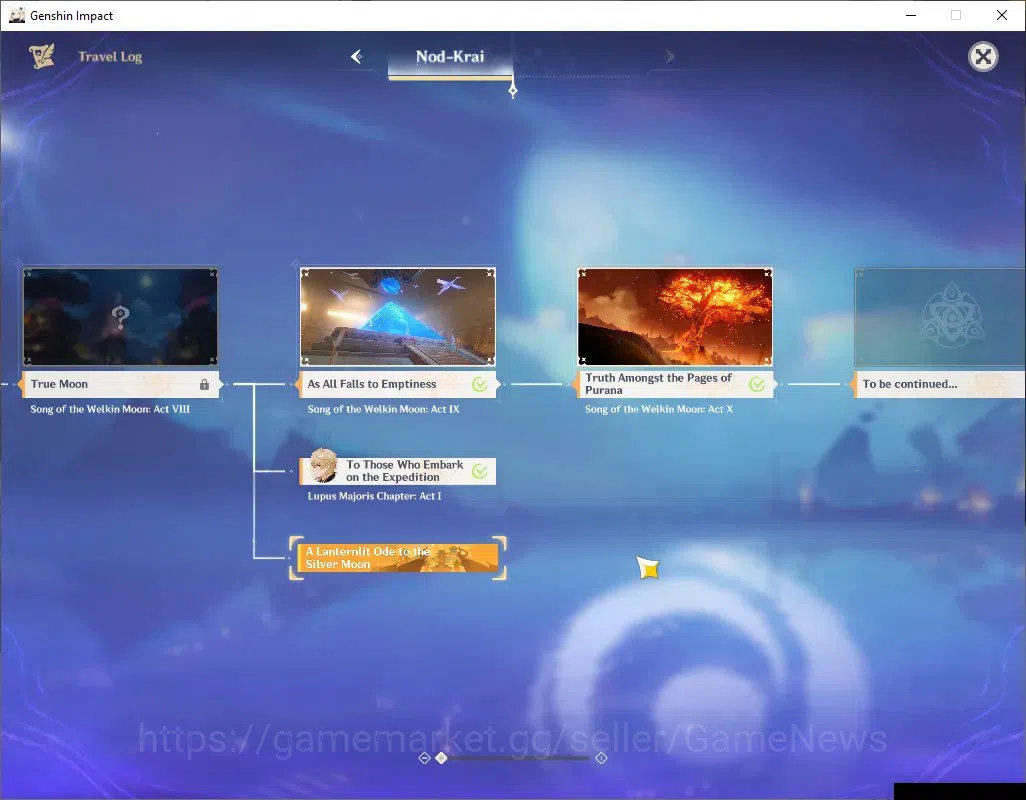Image resolution: width=1026 pixels, height=800 pixels.
Task: Select the Nod-Krai region tab
Action: 450,57
